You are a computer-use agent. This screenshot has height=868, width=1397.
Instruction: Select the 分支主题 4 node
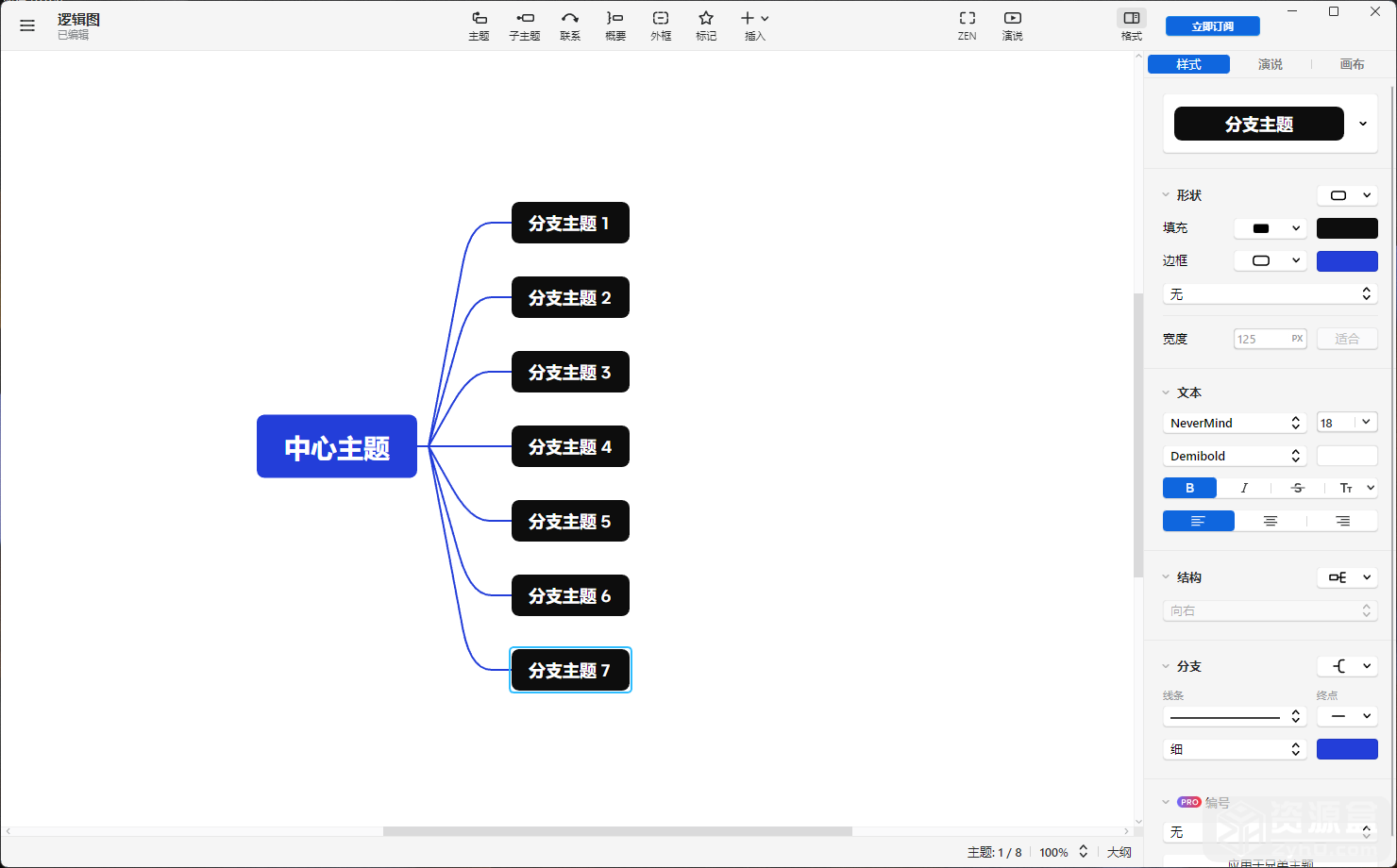tap(570, 446)
